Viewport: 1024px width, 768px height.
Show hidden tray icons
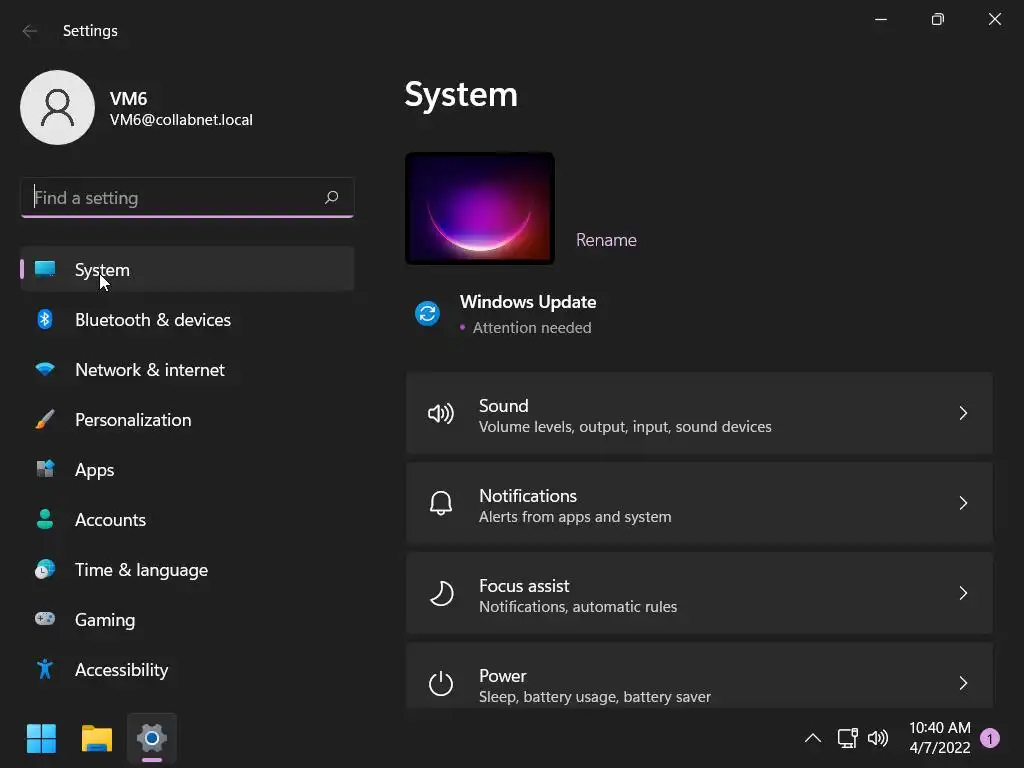pyautogui.click(x=813, y=739)
